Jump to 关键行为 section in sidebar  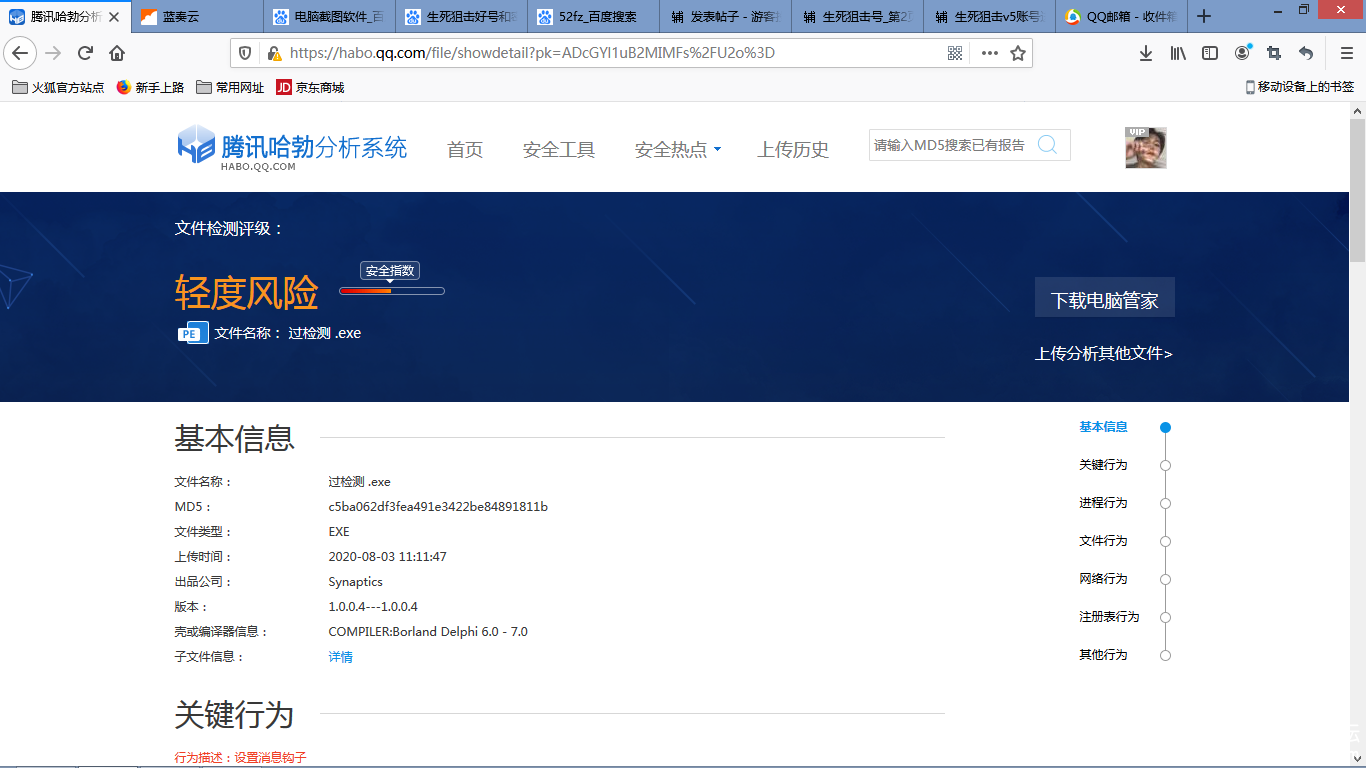coord(1103,465)
